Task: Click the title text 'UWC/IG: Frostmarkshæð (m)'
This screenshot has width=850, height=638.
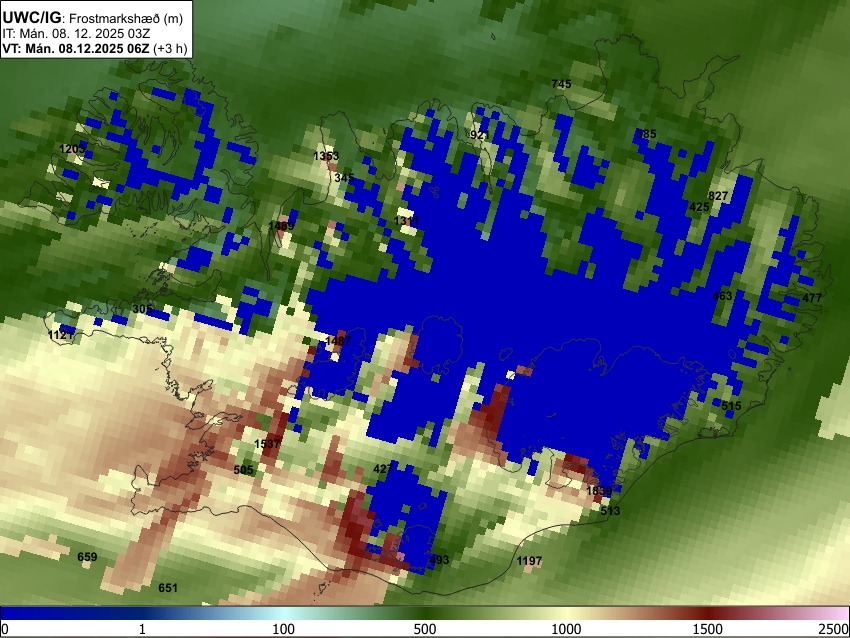Action: coord(93,18)
